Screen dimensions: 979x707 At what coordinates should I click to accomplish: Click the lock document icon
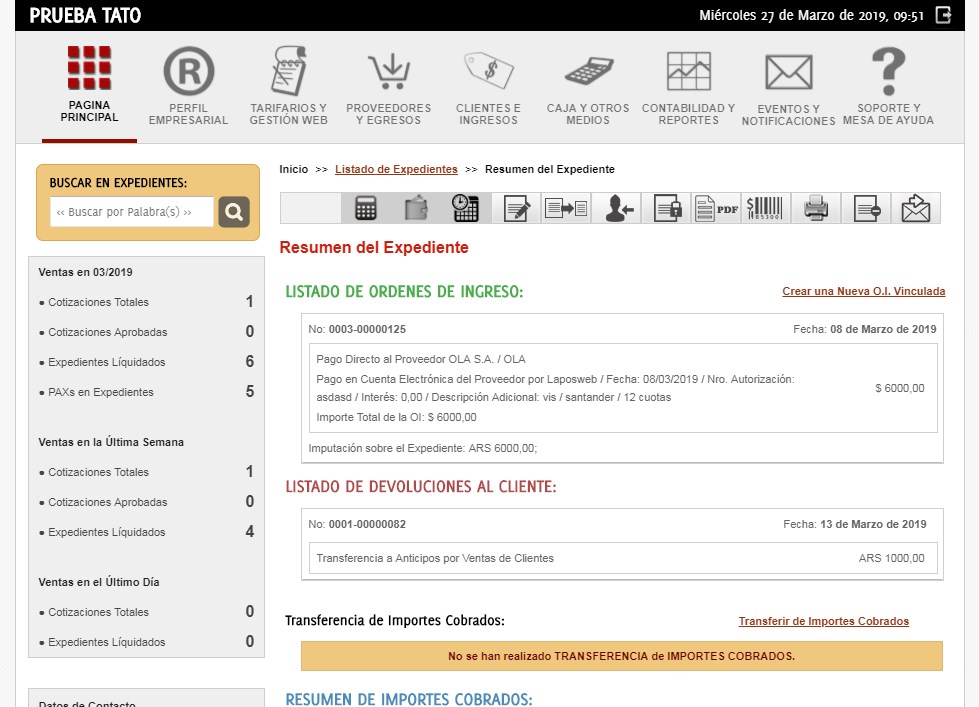click(666, 208)
